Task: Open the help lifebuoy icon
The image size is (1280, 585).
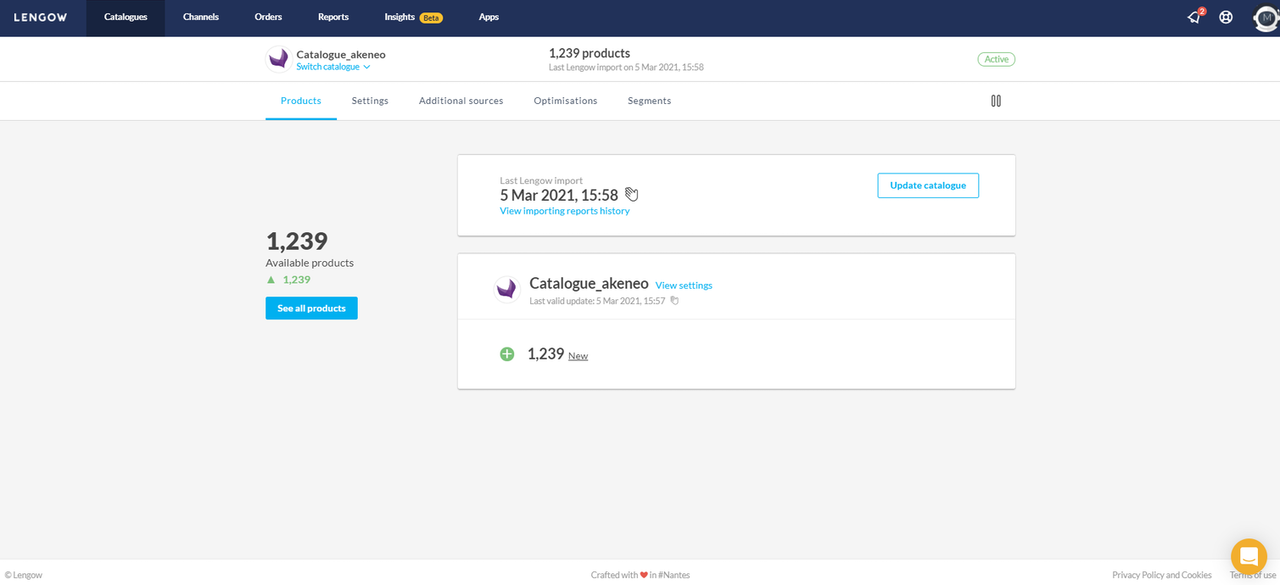Action: pos(1226,17)
